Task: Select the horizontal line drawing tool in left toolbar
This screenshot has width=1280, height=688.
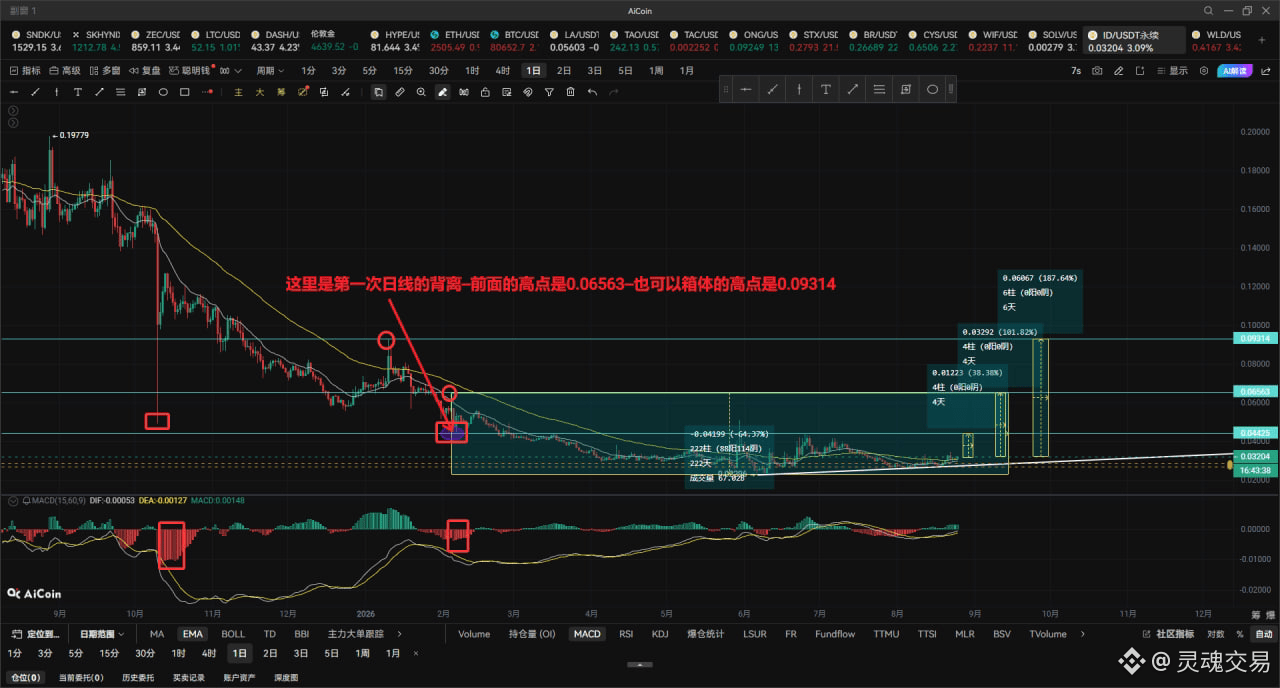Action: [13, 92]
